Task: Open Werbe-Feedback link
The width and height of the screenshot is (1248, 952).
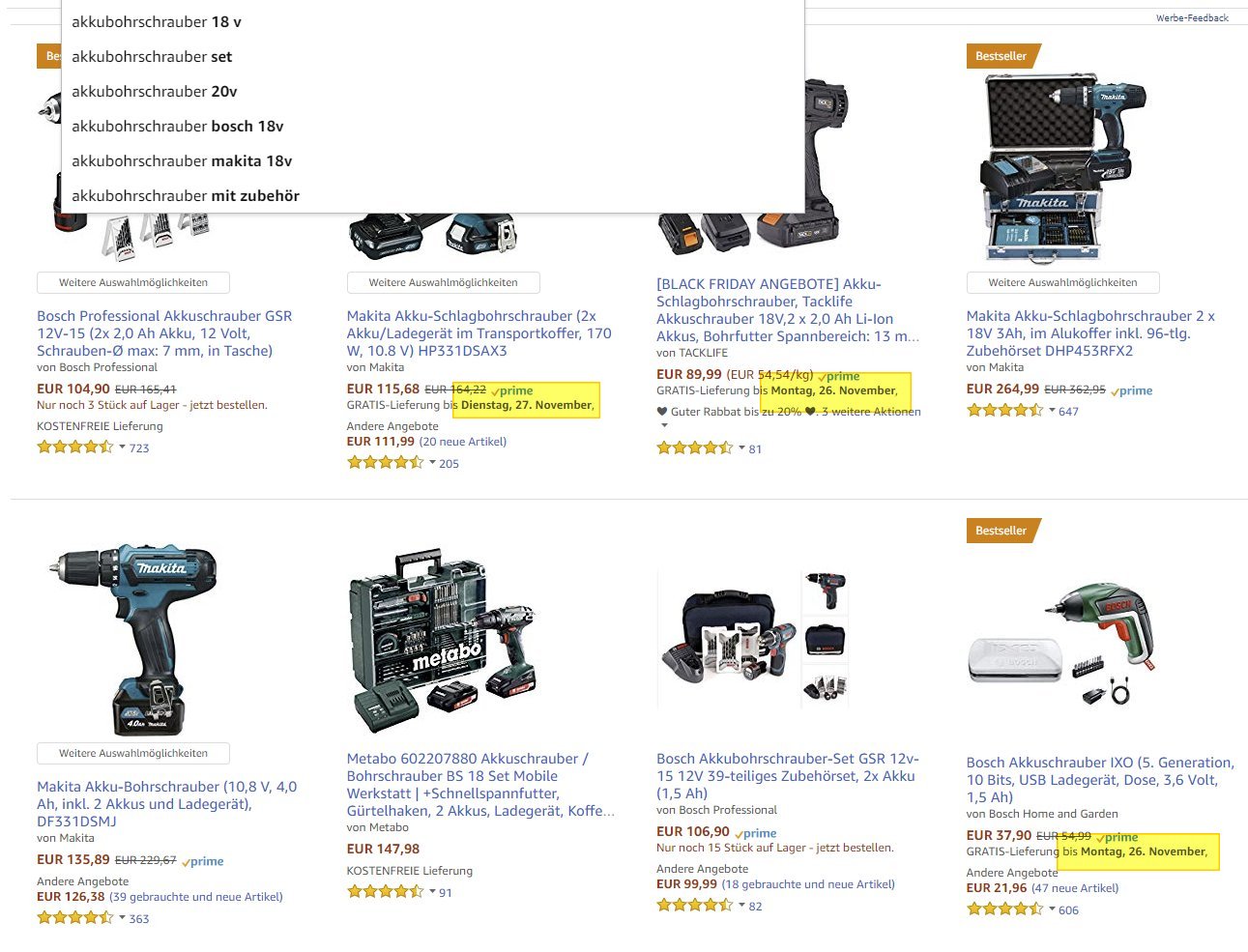Action: 1192,17
